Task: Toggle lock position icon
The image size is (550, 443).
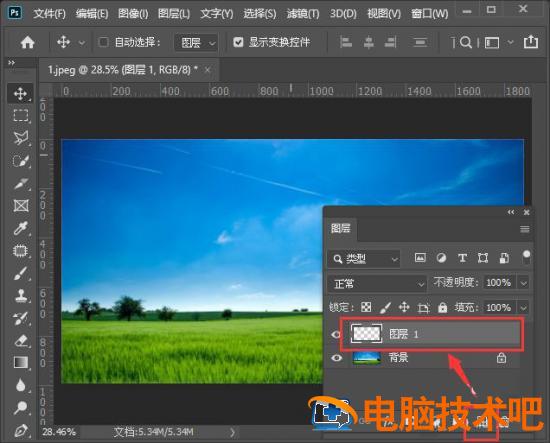Action: (404, 308)
